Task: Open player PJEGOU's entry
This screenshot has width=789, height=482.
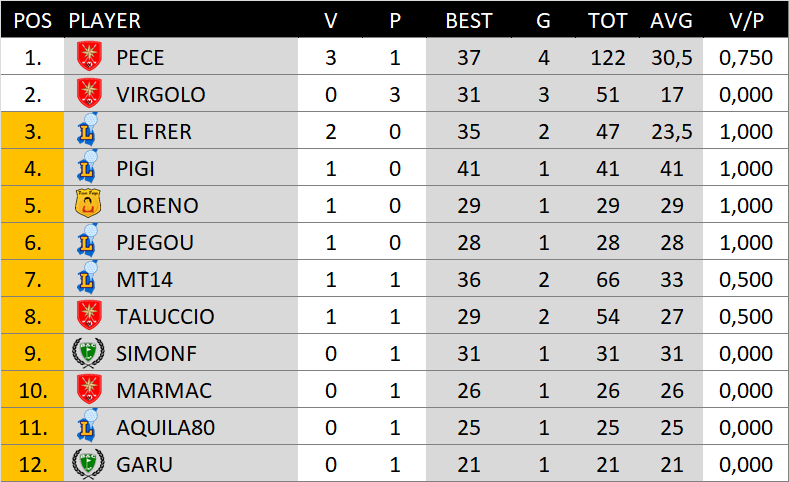Action: point(154,242)
